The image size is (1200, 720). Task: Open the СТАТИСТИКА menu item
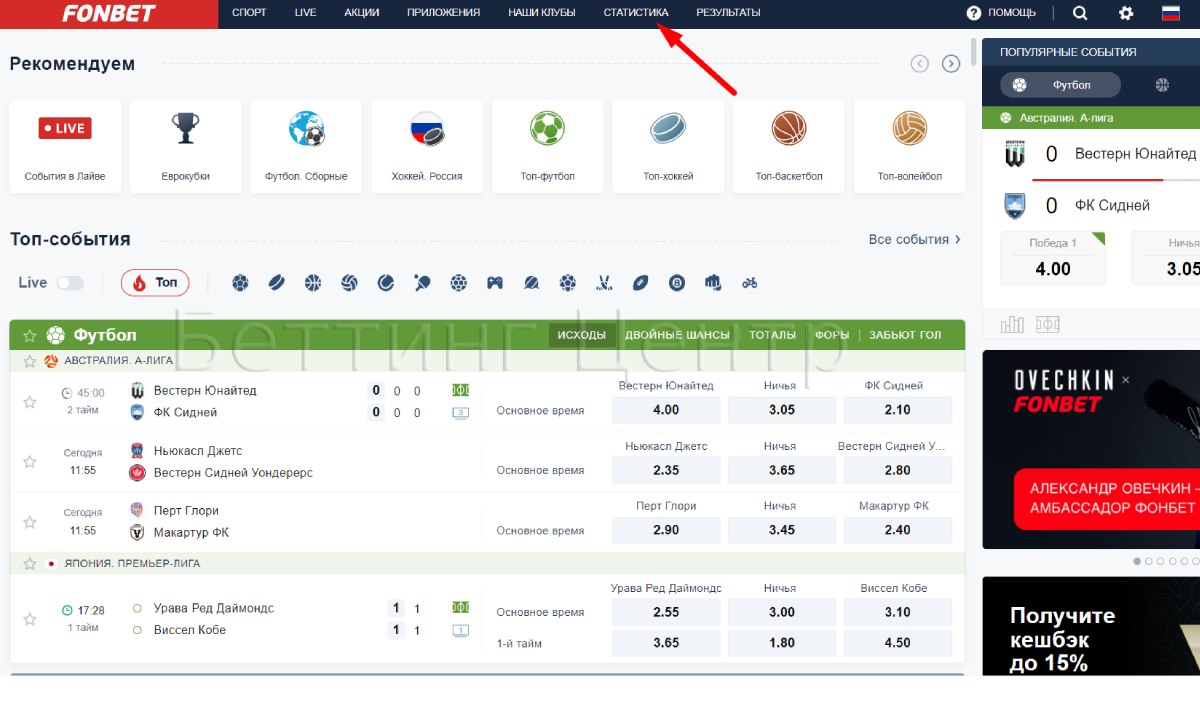tap(636, 13)
